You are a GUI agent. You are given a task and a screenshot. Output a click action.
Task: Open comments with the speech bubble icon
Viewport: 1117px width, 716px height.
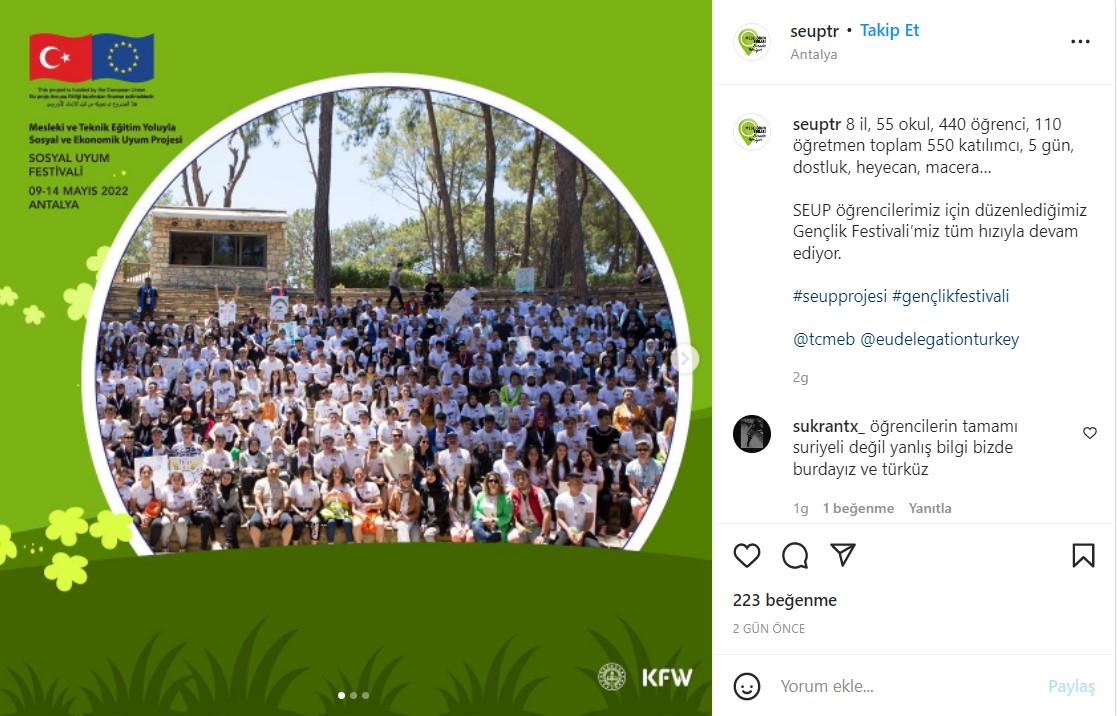[794, 556]
